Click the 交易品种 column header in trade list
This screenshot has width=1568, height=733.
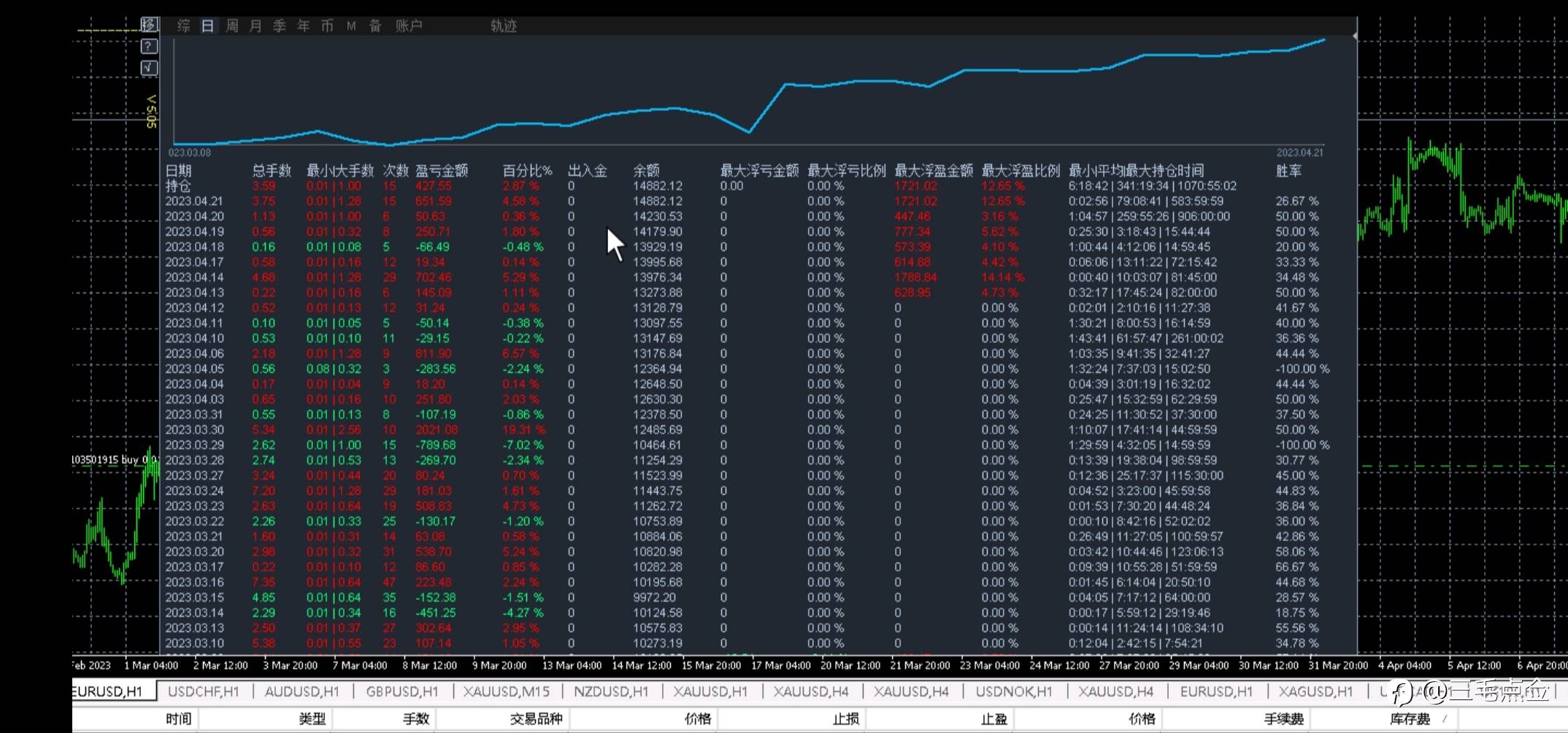pyautogui.click(x=536, y=719)
